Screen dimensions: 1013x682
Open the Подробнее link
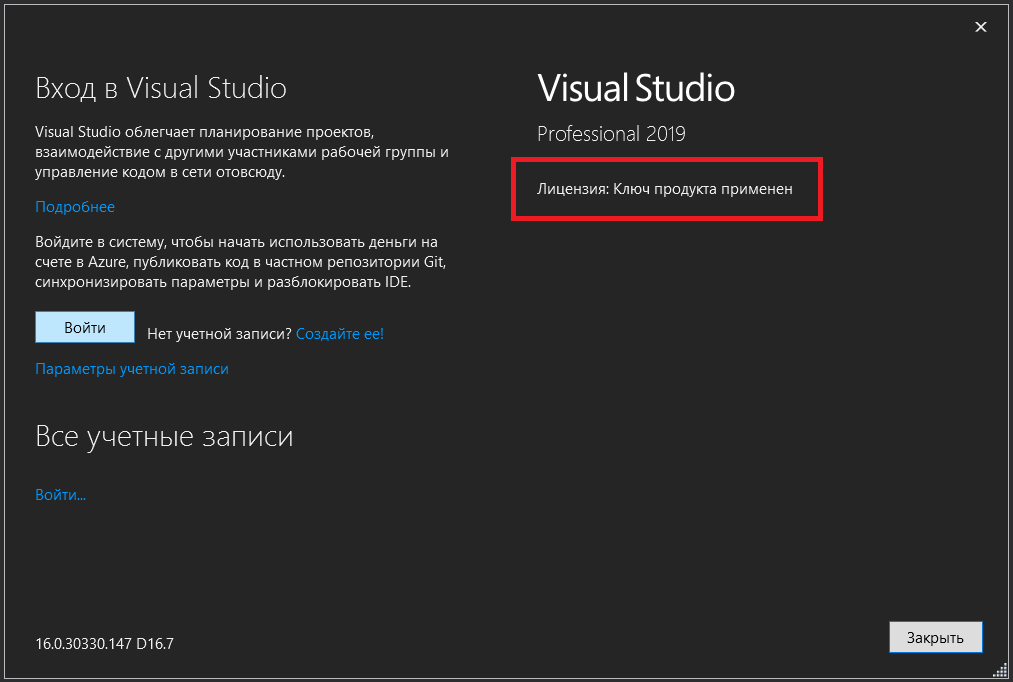tap(75, 207)
